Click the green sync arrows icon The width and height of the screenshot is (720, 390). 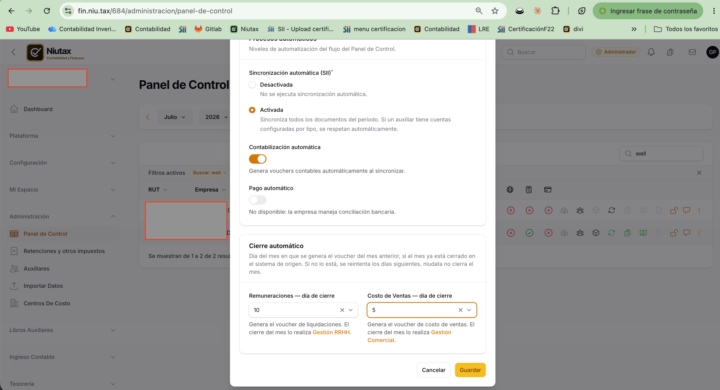pos(611,233)
